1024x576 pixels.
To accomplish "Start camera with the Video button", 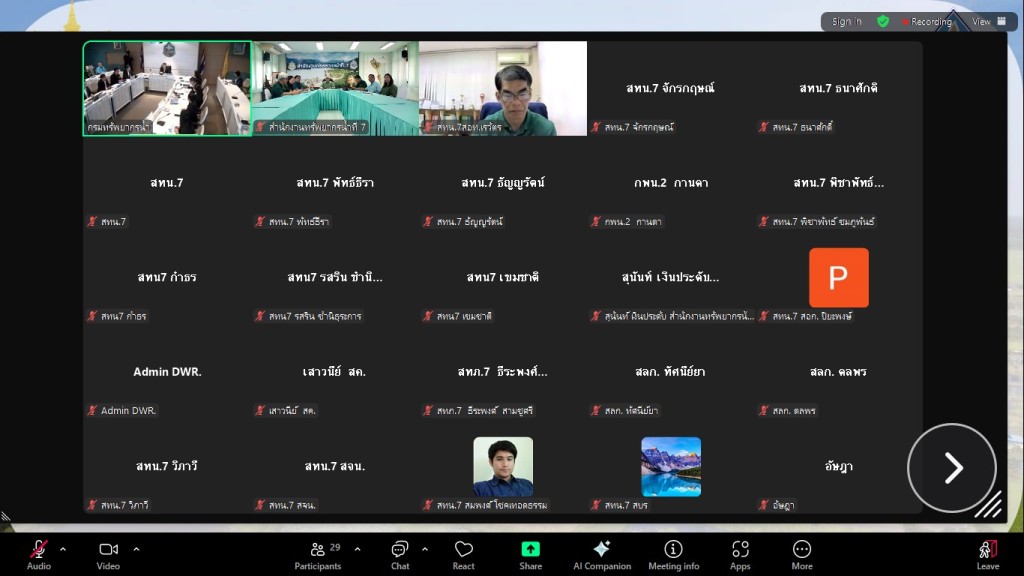I will tap(108, 555).
